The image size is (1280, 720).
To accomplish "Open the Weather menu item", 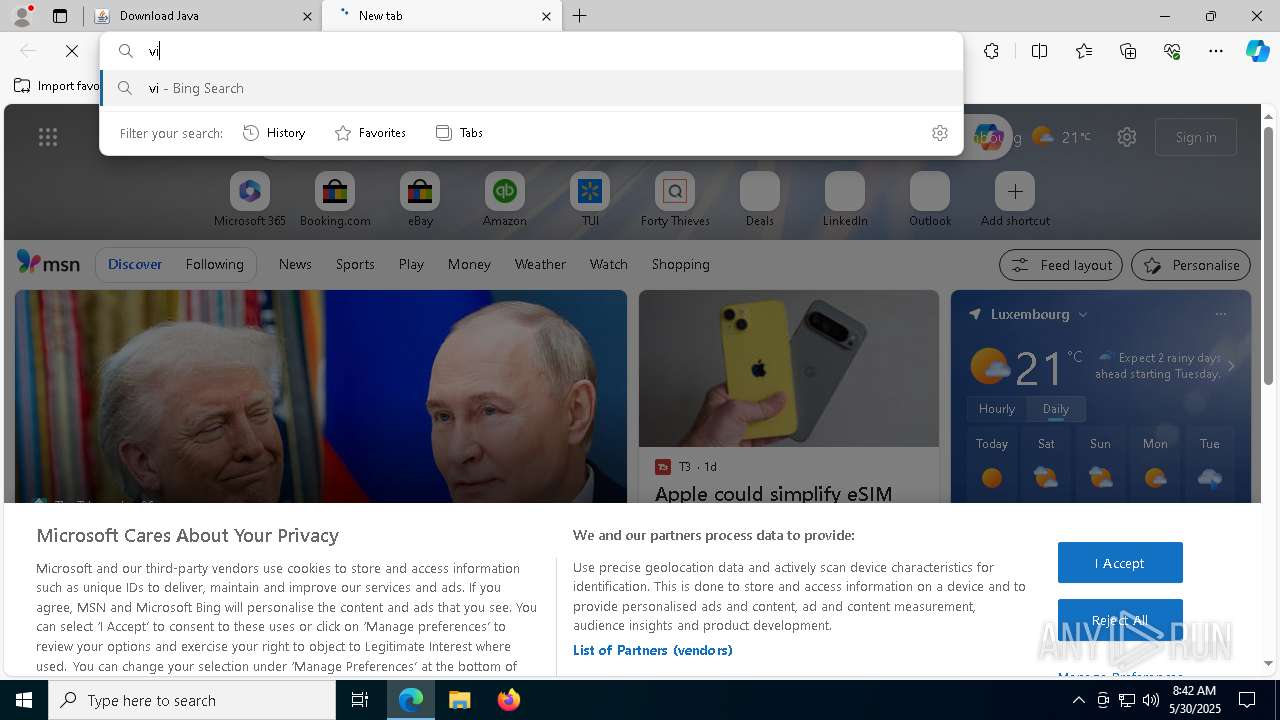I will [x=540, y=264].
